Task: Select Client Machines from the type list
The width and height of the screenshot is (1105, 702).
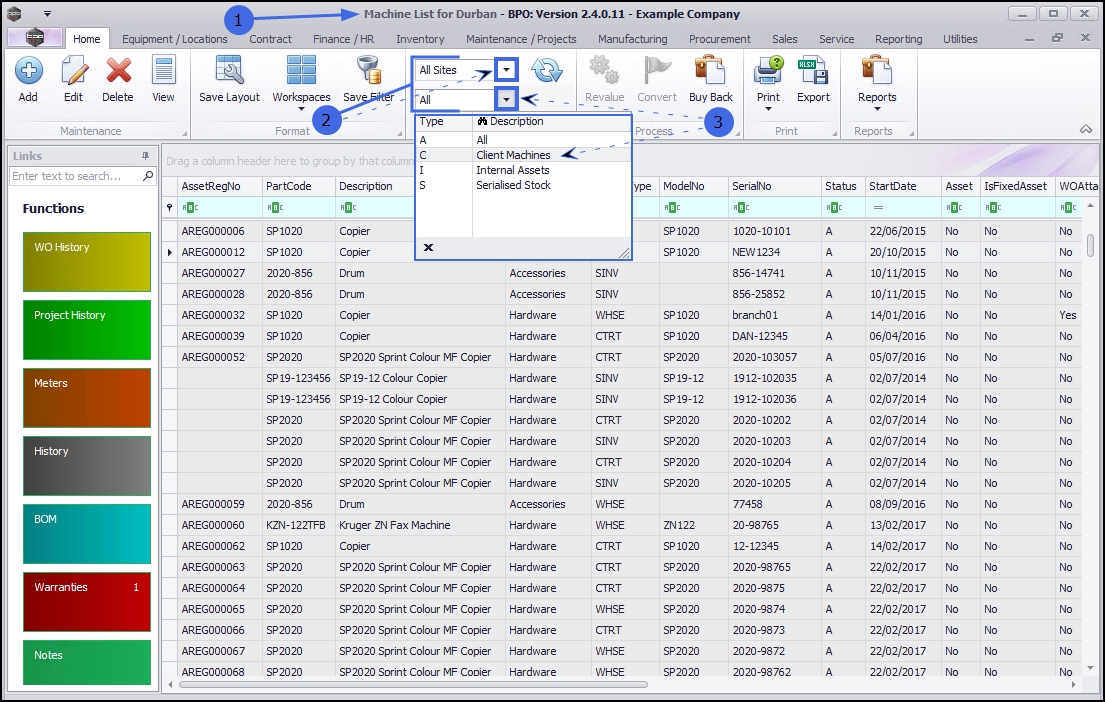Action: [513, 155]
